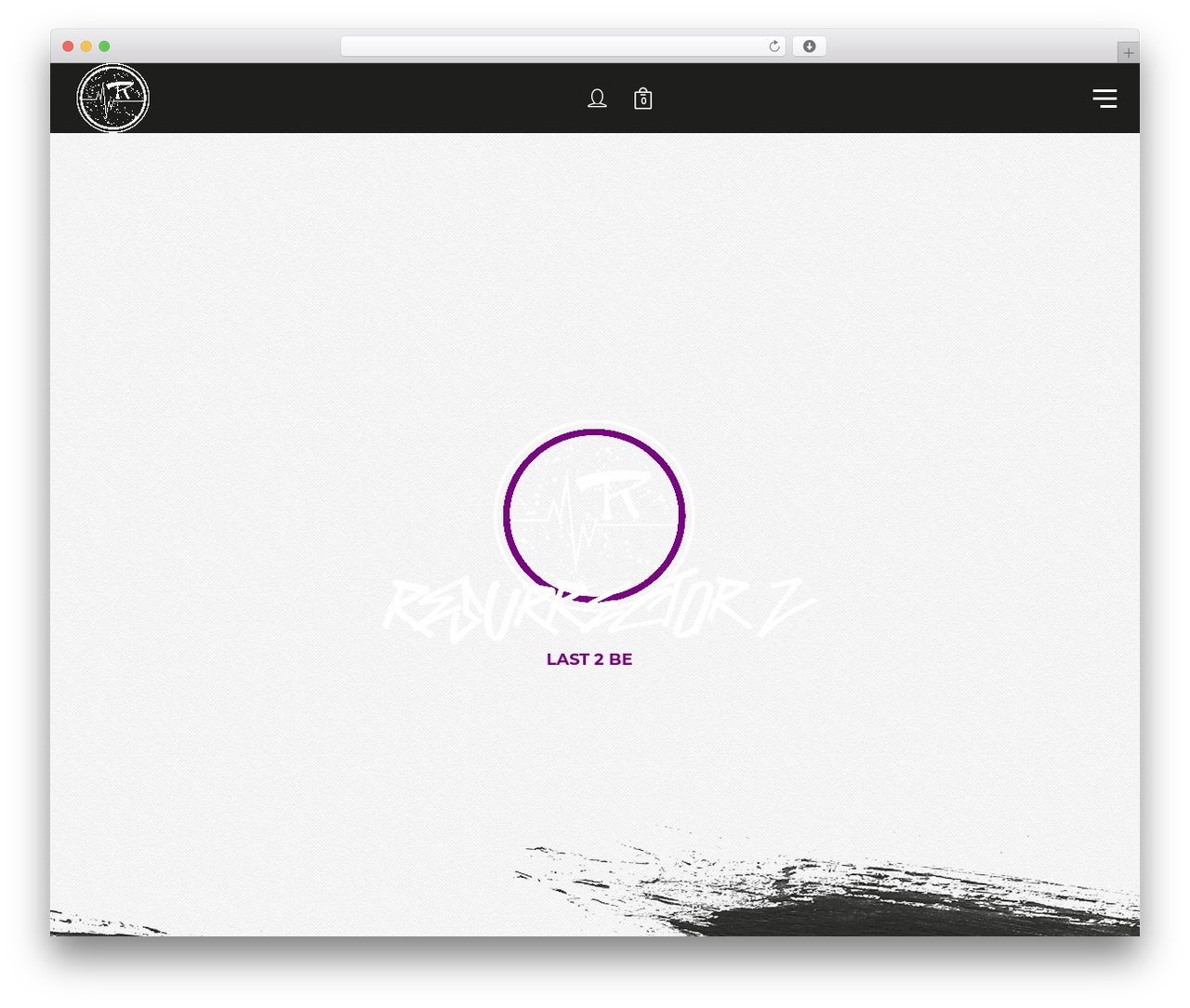This screenshot has width=1190, height=1008.
Task: Maximize the browser window with green button
Action: point(104,46)
